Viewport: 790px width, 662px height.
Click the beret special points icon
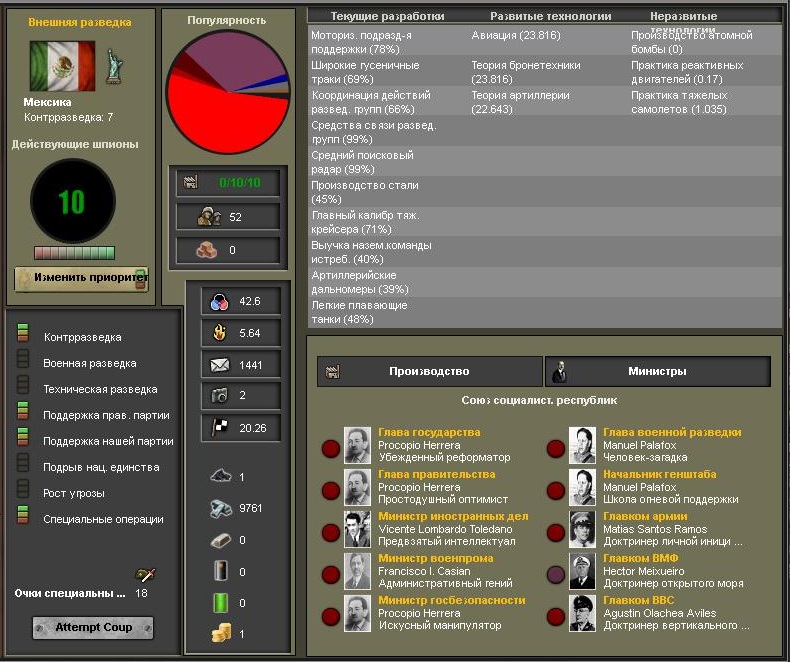click(x=145, y=574)
